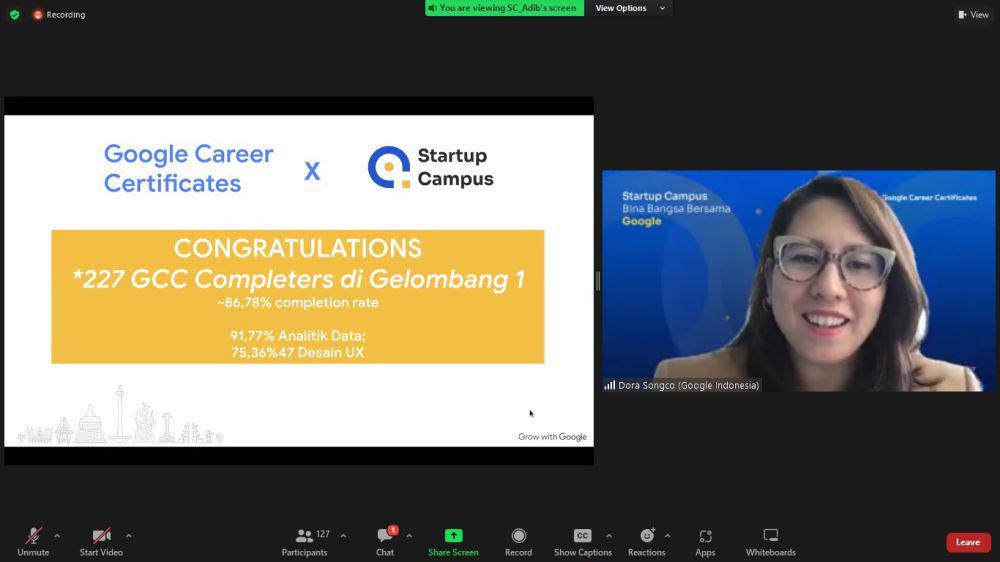Click the participant count 127
The image size is (1000, 562).
(323, 534)
